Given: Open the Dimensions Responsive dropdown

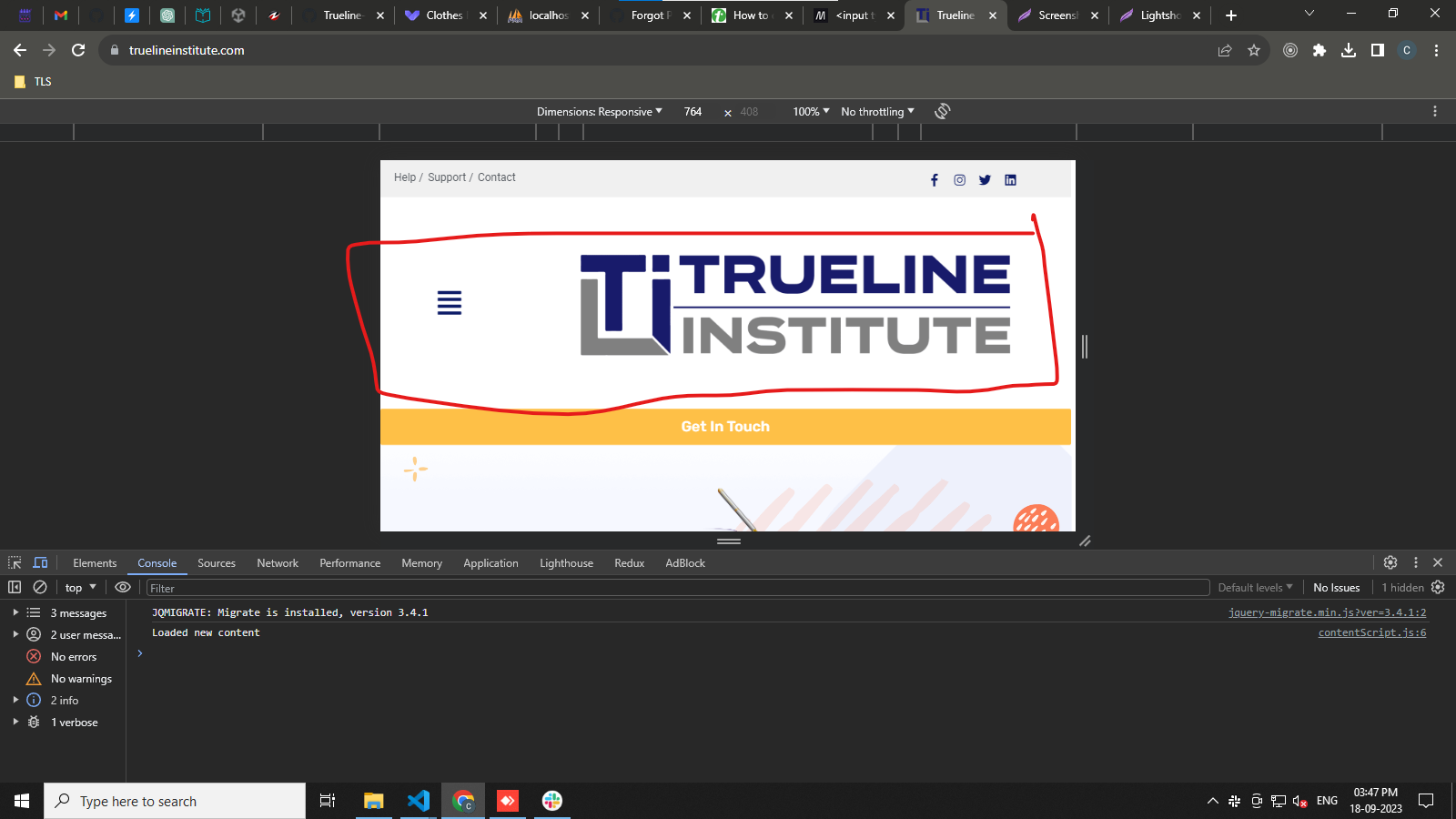Looking at the screenshot, I should click(x=599, y=112).
